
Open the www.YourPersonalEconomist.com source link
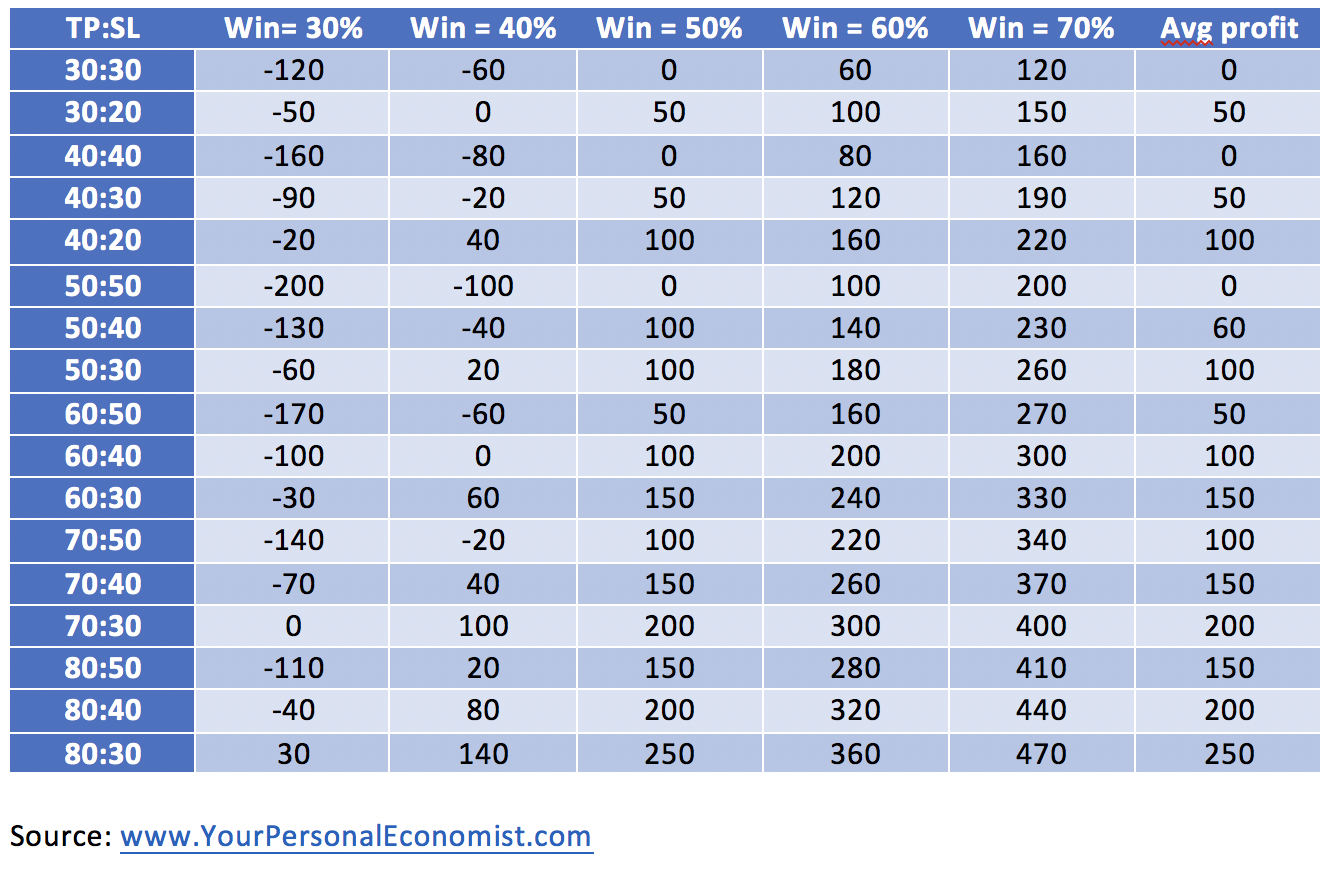pyautogui.click(x=356, y=836)
